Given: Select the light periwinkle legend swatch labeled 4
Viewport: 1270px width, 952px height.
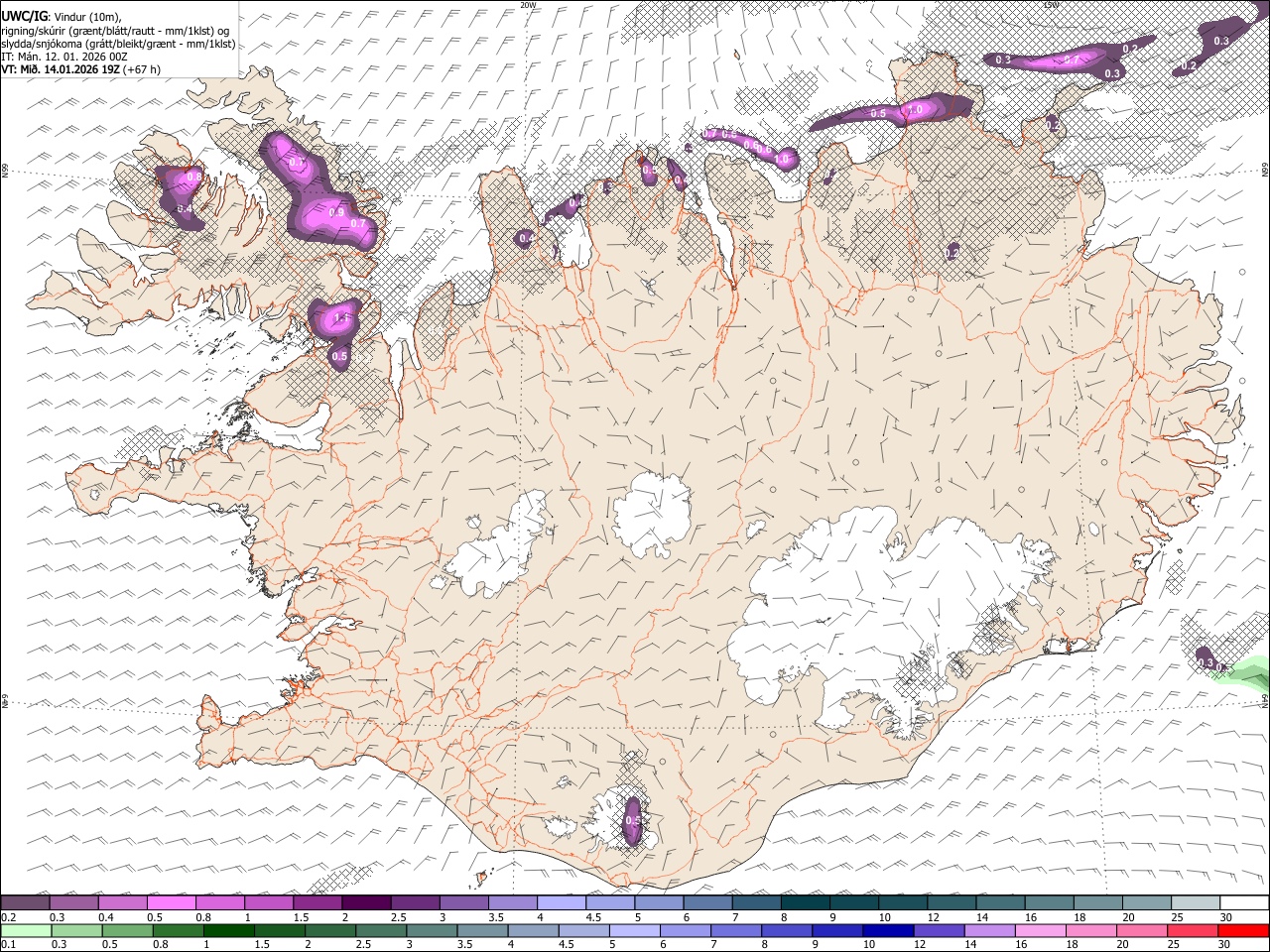Looking at the screenshot, I should point(562,902).
